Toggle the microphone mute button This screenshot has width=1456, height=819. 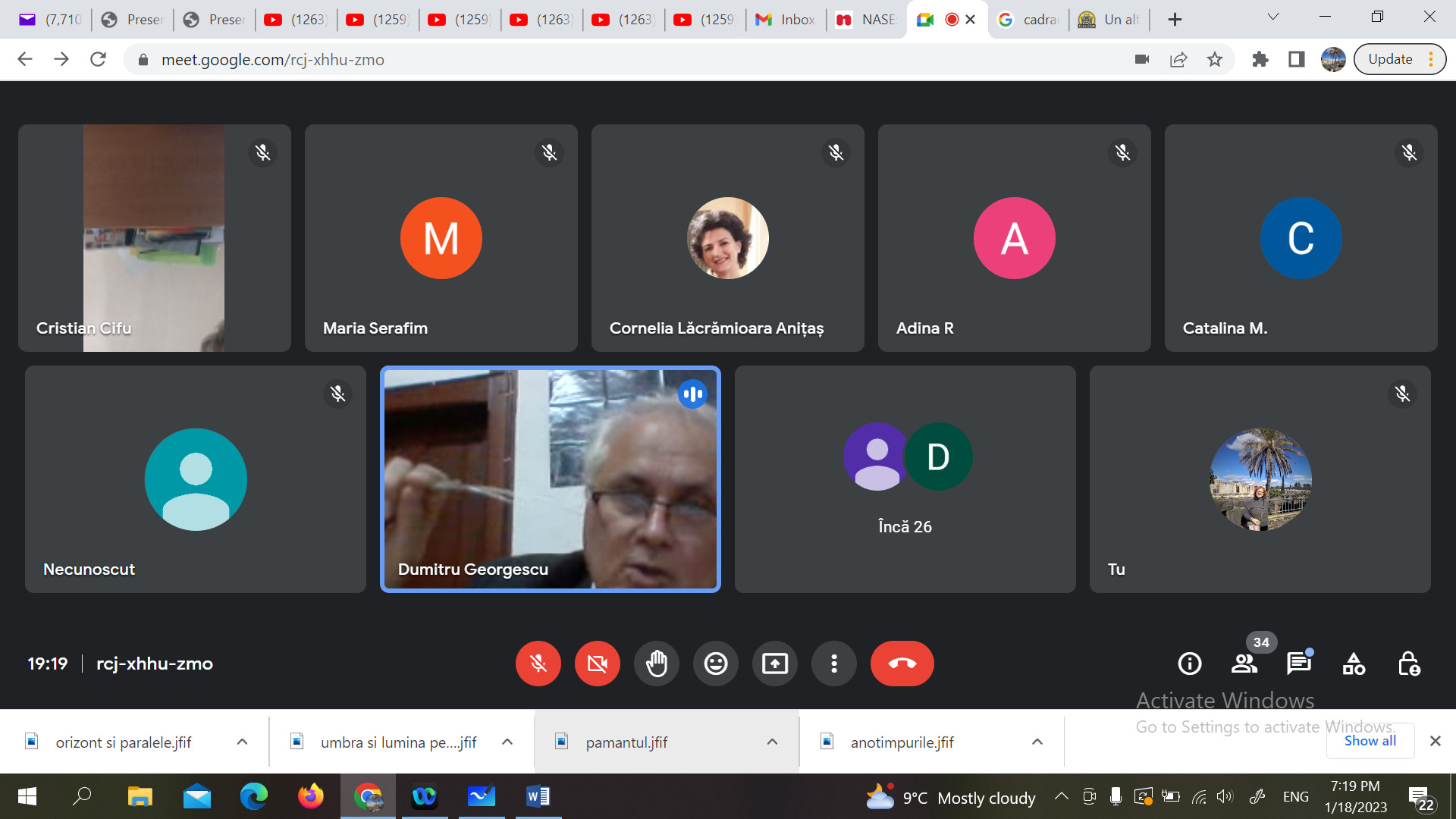538,664
